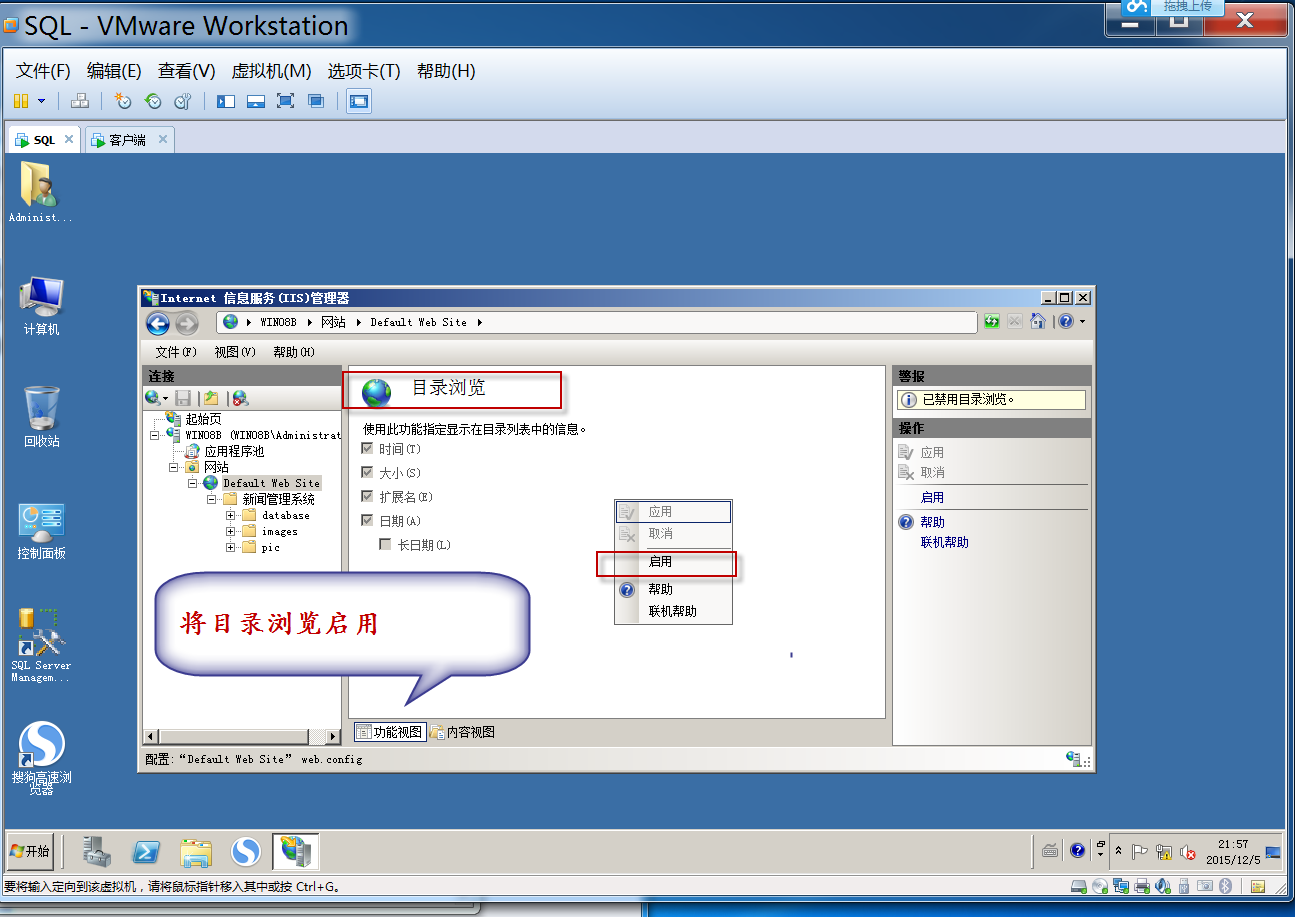Collapse the 新闻管理系统 folder node

click(x=212, y=499)
